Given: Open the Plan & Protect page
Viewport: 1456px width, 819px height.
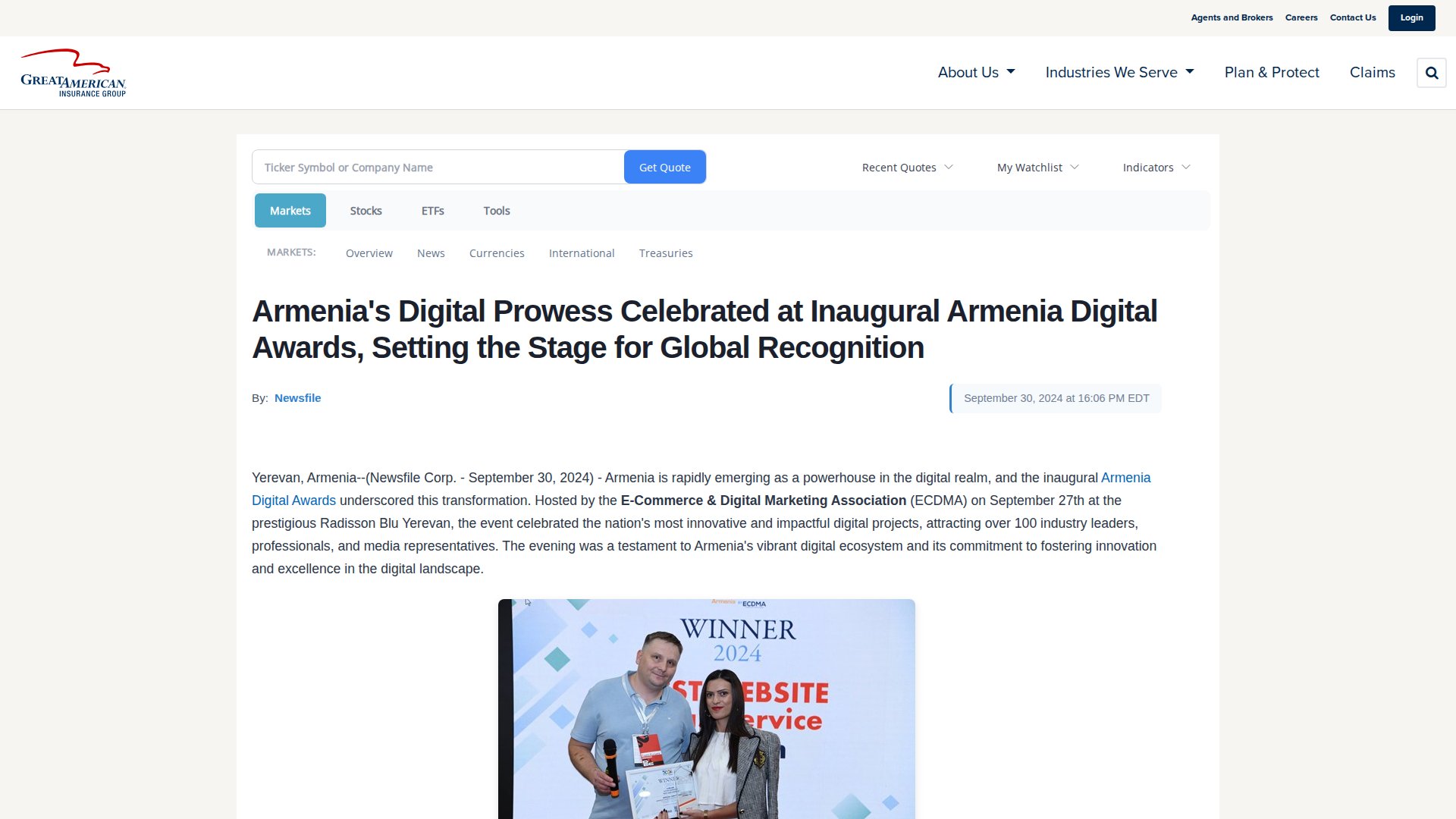Looking at the screenshot, I should pyautogui.click(x=1272, y=73).
